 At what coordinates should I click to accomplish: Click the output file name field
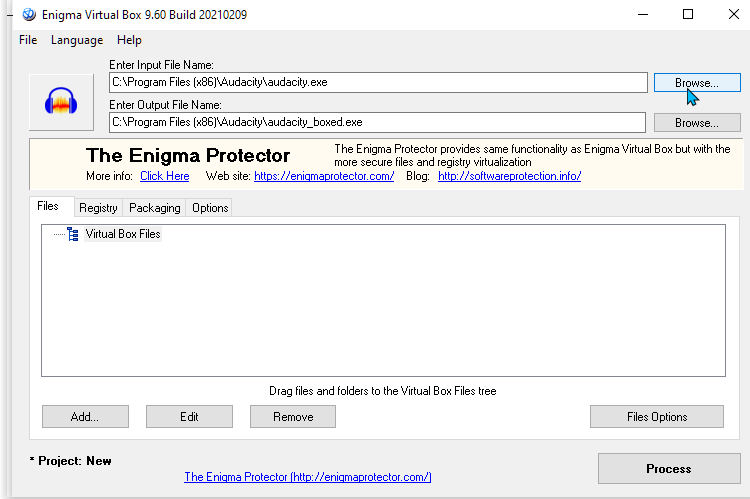(x=377, y=122)
